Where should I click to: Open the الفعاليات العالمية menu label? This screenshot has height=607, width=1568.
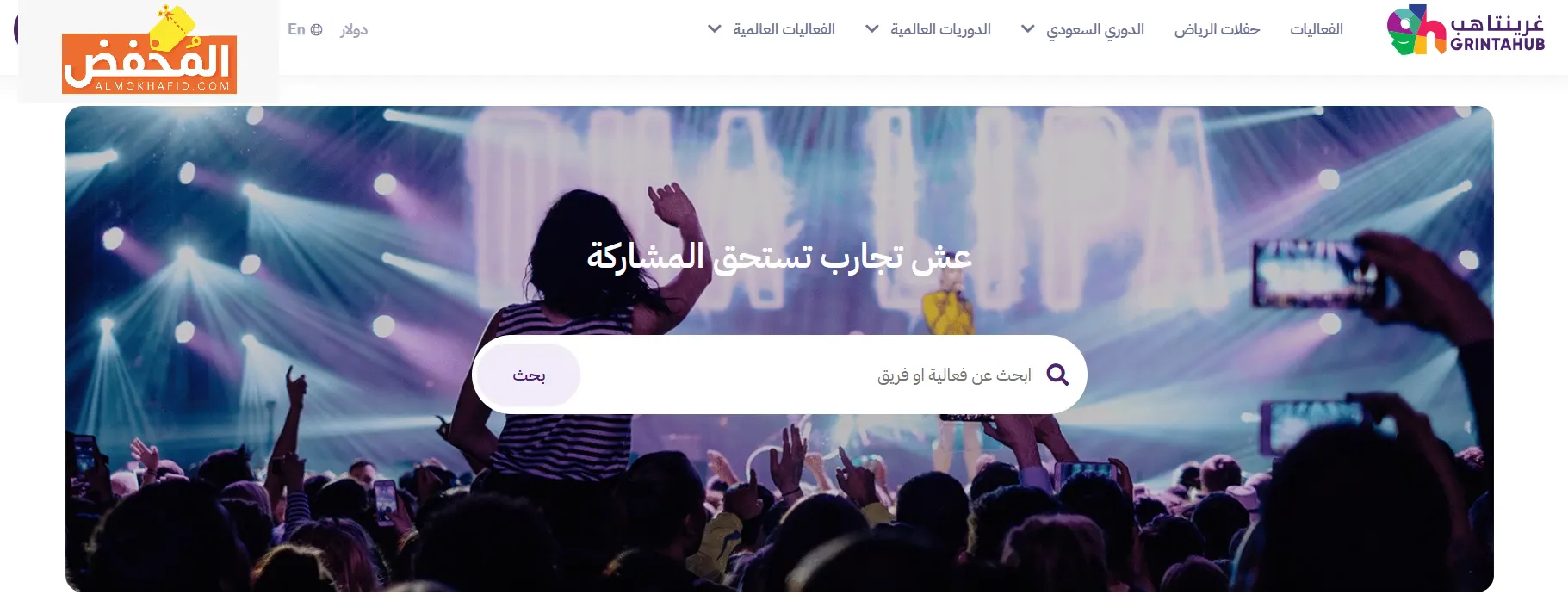tap(784, 29)
